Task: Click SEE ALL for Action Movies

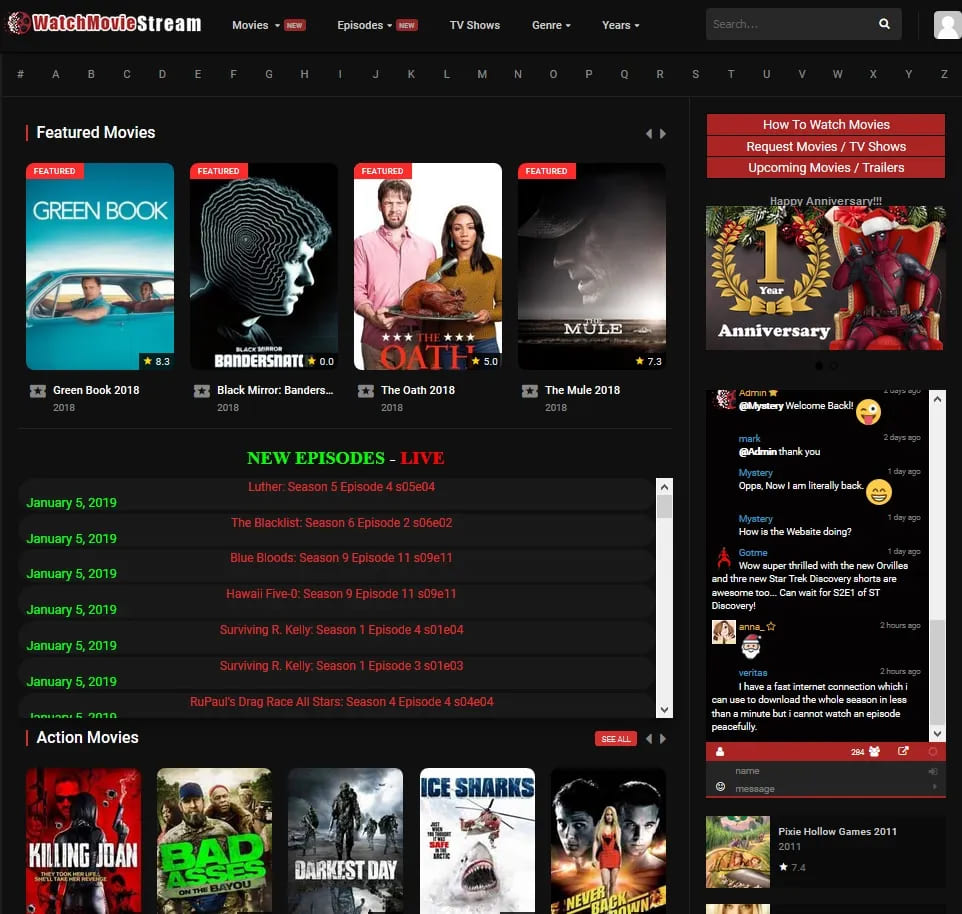Action: (615, 738)
